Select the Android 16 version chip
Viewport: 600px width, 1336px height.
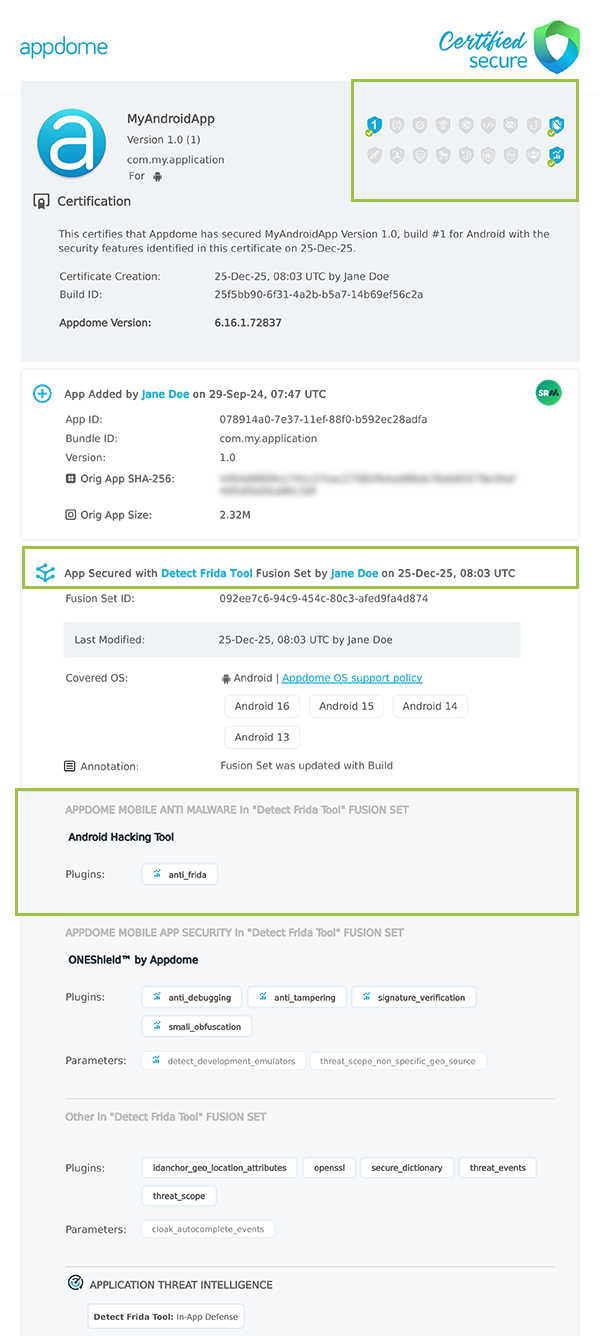click(x=262, y=706)
